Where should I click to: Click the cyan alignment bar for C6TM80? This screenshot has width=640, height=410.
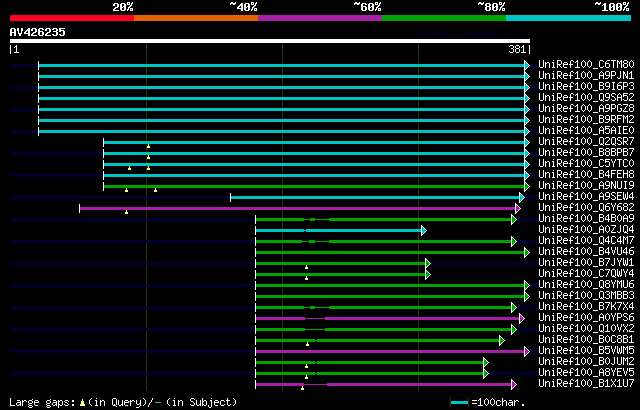(282, 65)
